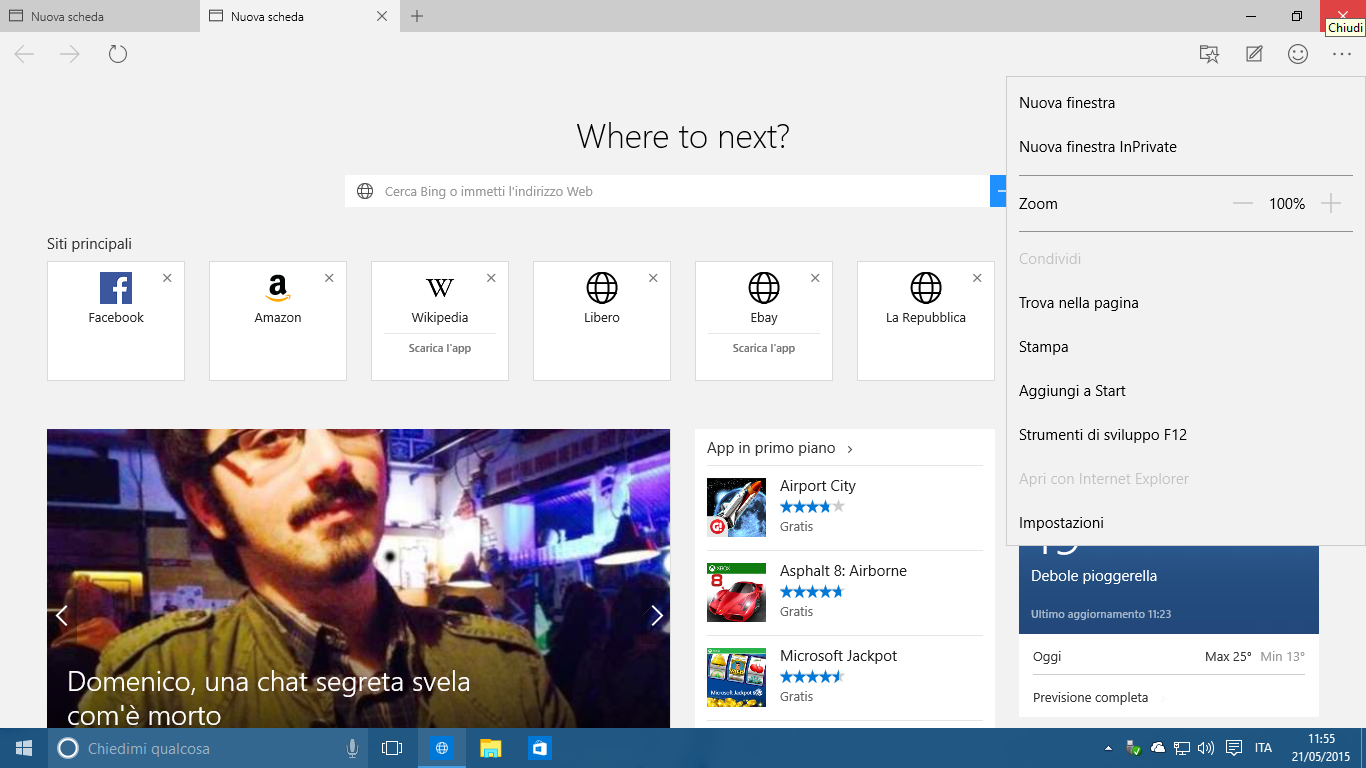Click the smiley feedback icon
The image size is (1366, 768).
[x=1298, y=54]
